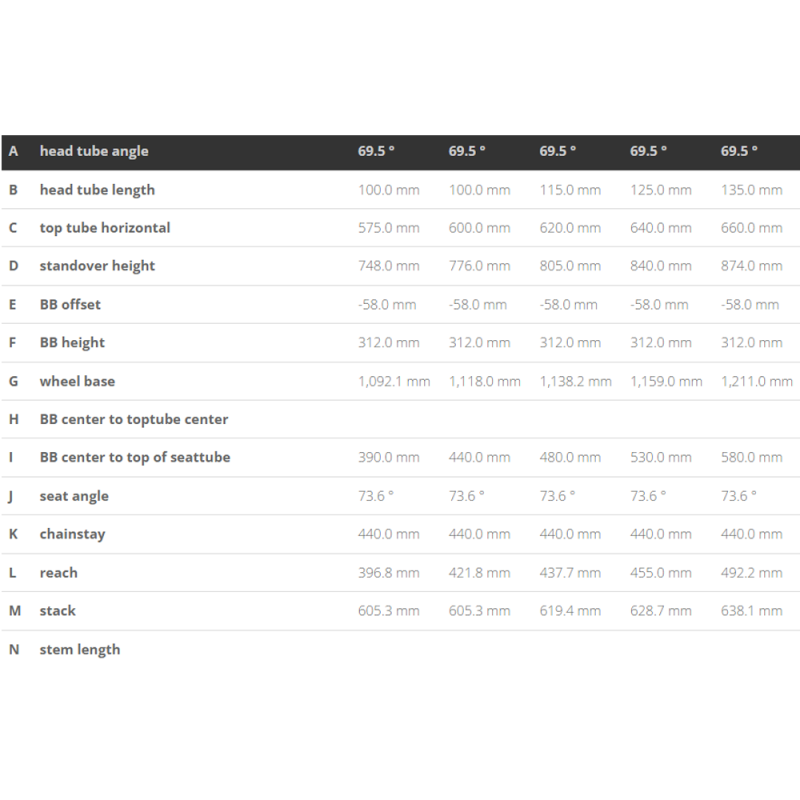Click the 396.8 mm reach value

[x=389, y=573]
